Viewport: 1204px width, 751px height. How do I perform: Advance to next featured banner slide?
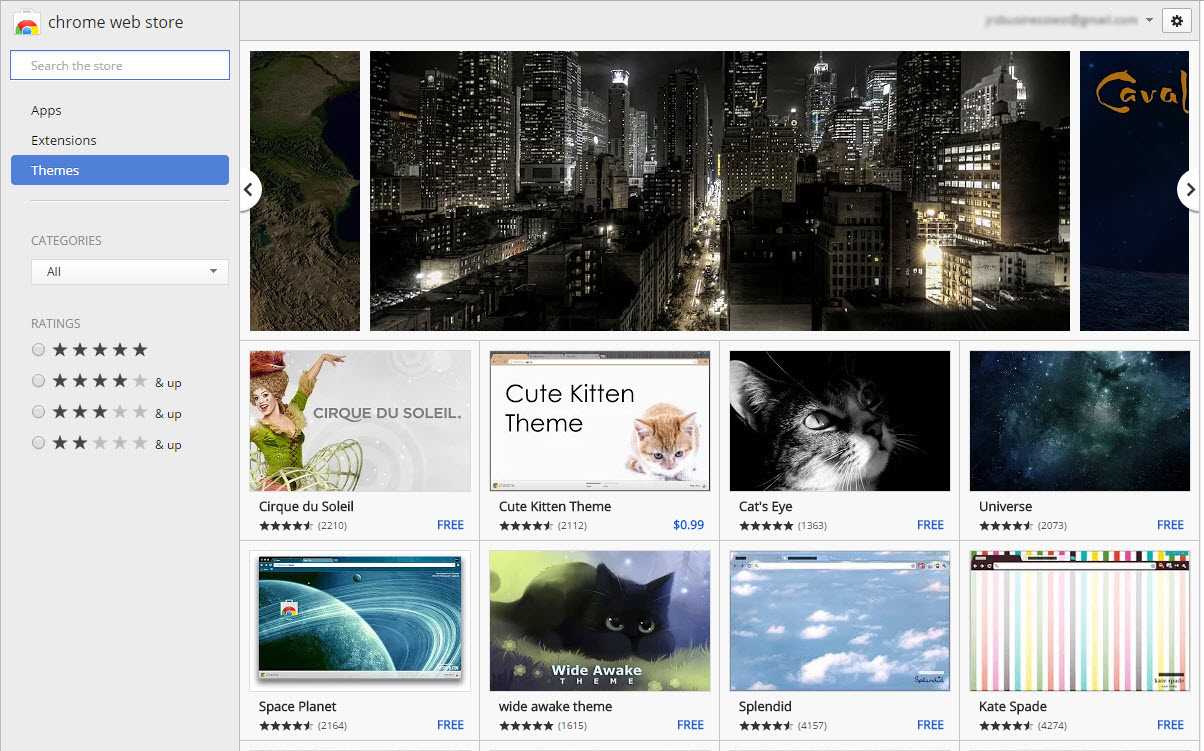pos(1190,189)
